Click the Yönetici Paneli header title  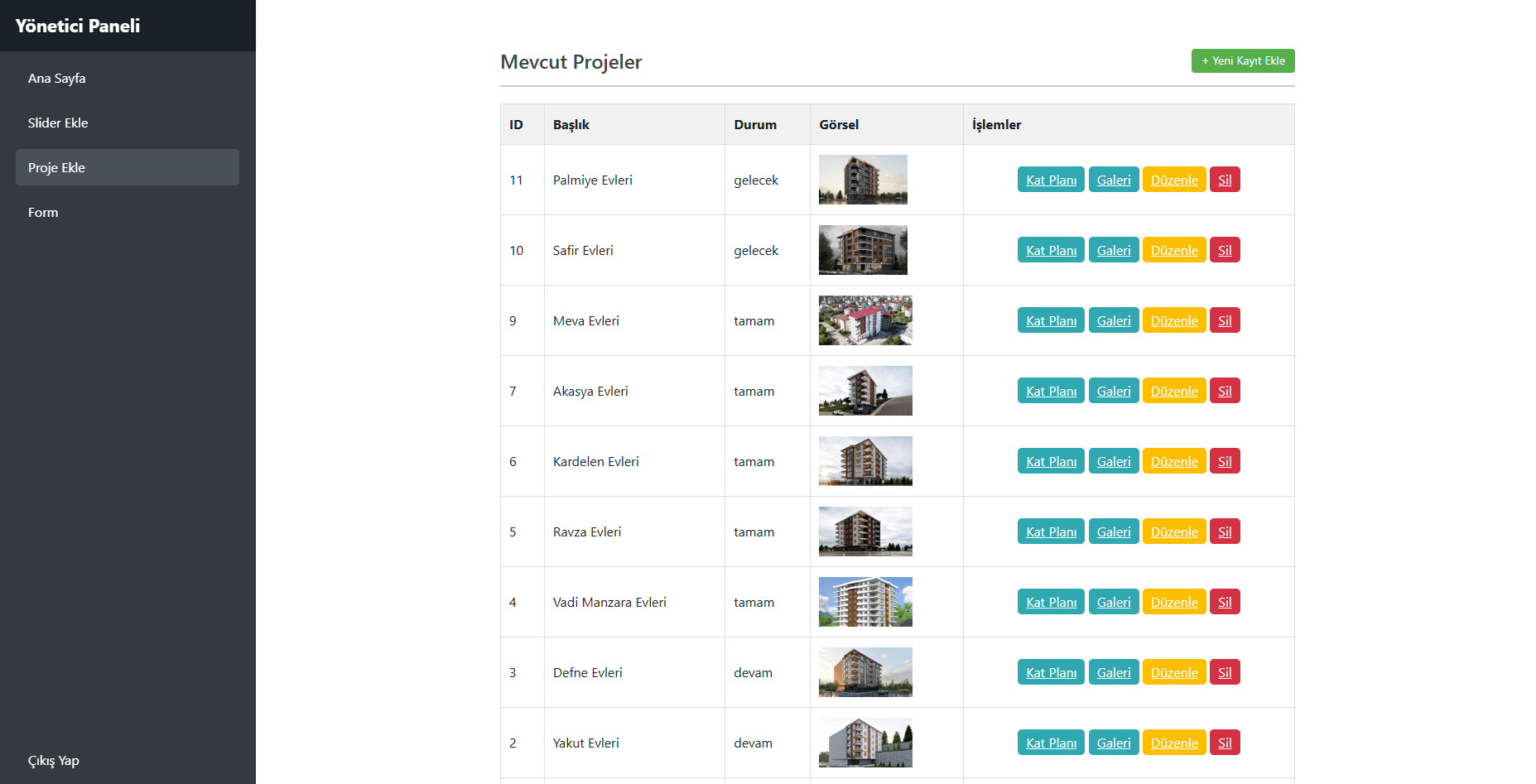point(78,26)
